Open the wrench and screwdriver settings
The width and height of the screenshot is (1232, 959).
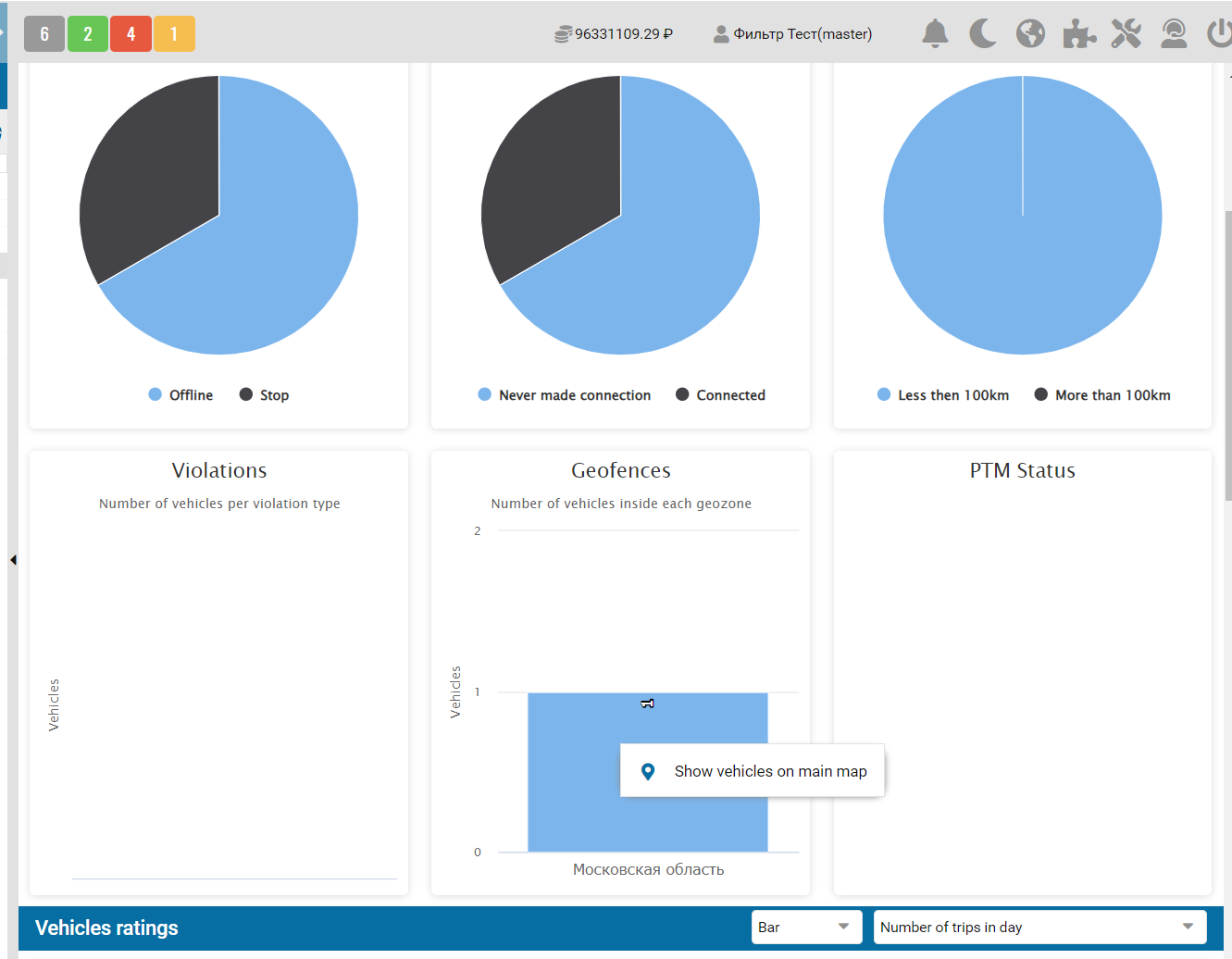tap(1126, 34)
